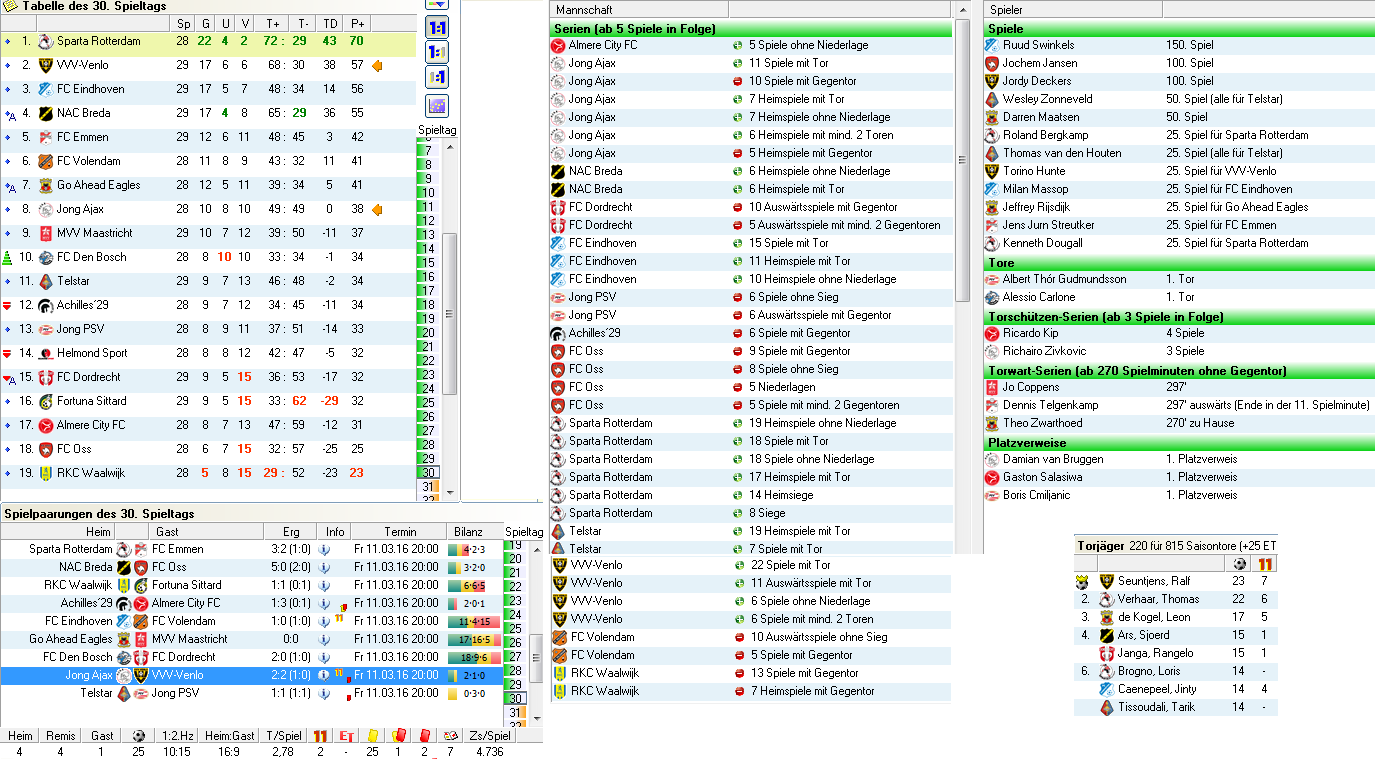Click the penalty 11 column header in the Torjäger list

(1265, 564)
